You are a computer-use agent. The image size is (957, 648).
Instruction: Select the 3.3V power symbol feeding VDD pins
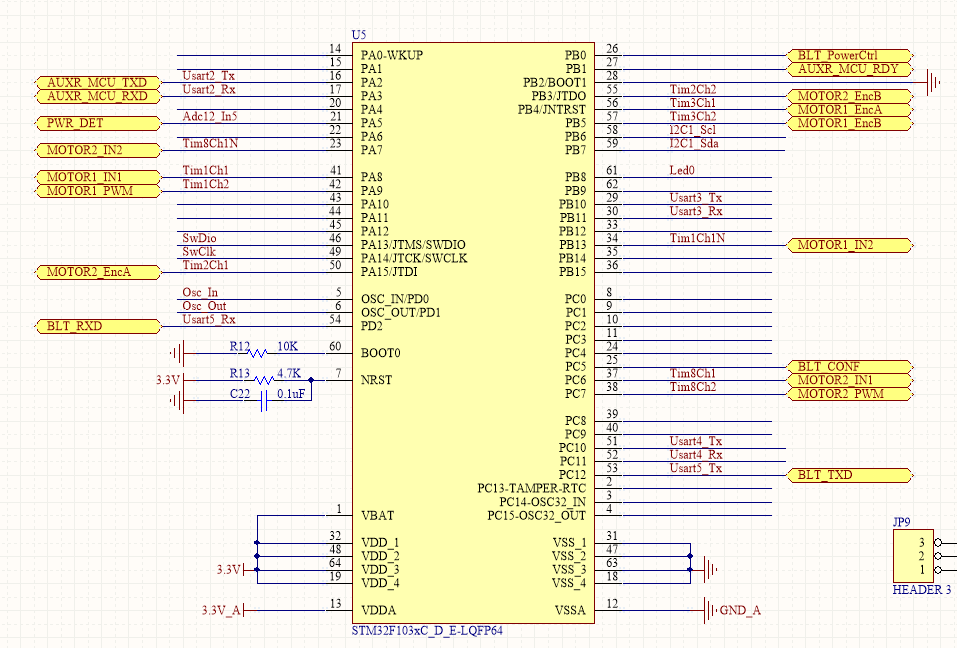(x=231, y=570)
